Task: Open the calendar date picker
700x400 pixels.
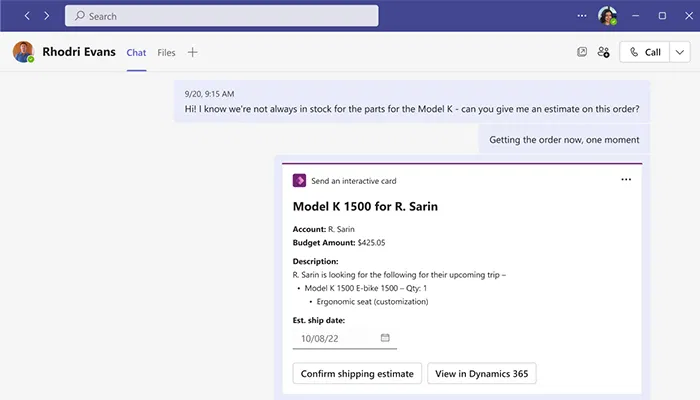Action: tap(385, 338)
